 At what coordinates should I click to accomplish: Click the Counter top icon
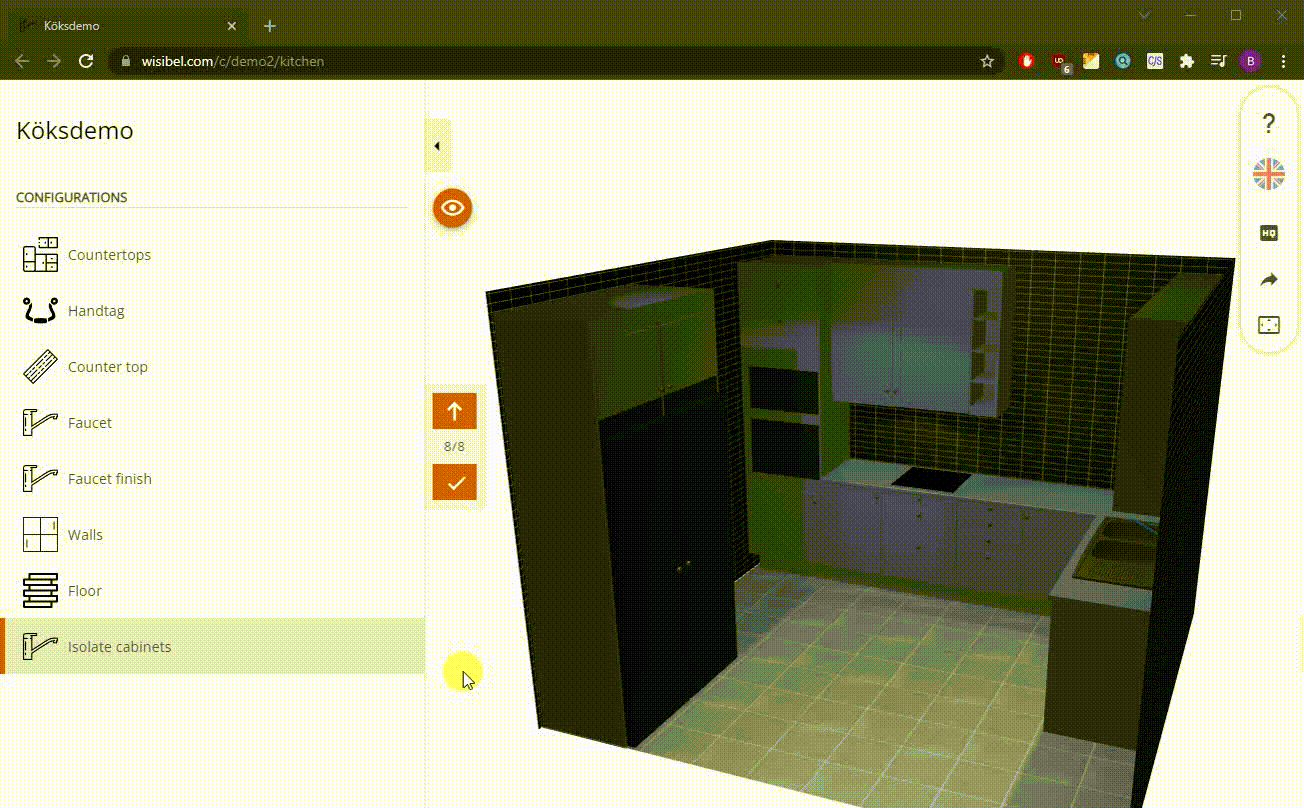pyautogui.click(x=41, y=367)
